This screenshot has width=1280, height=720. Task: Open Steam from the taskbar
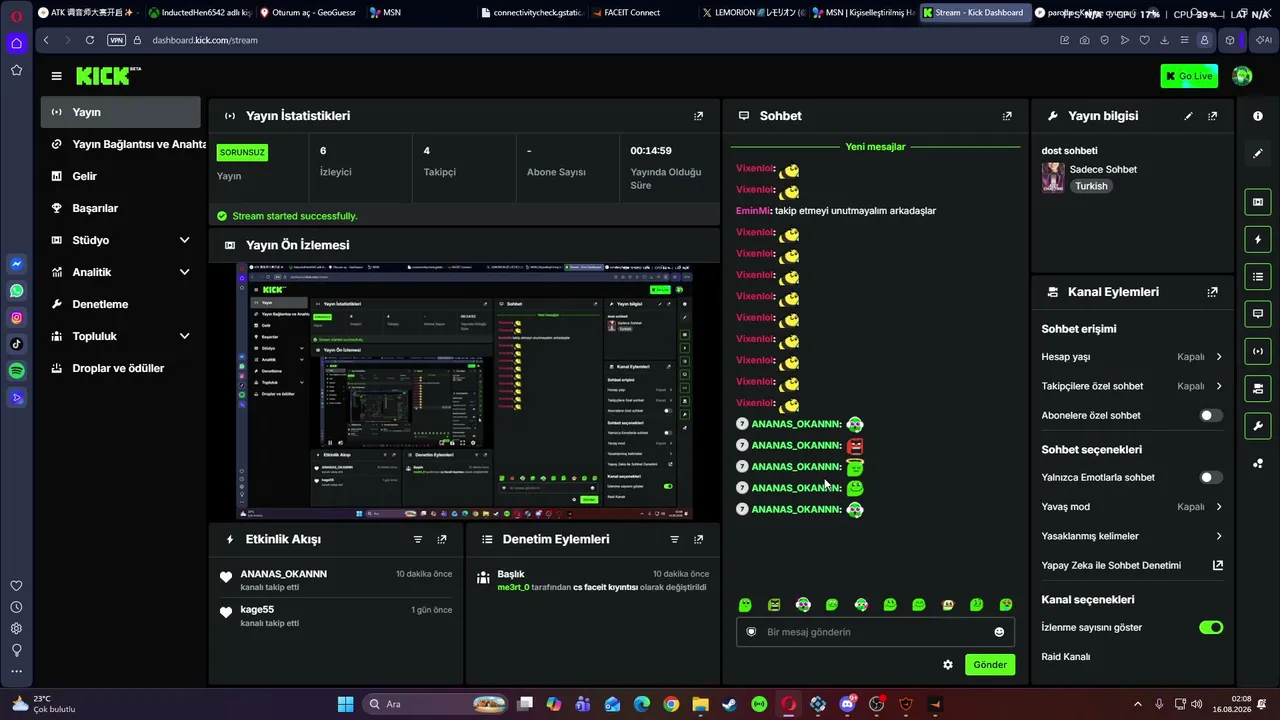tap(729, 704)
